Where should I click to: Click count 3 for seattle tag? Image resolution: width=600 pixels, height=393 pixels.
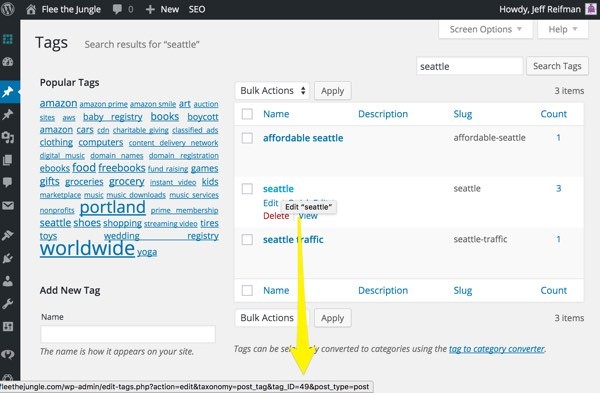point(558,188)
